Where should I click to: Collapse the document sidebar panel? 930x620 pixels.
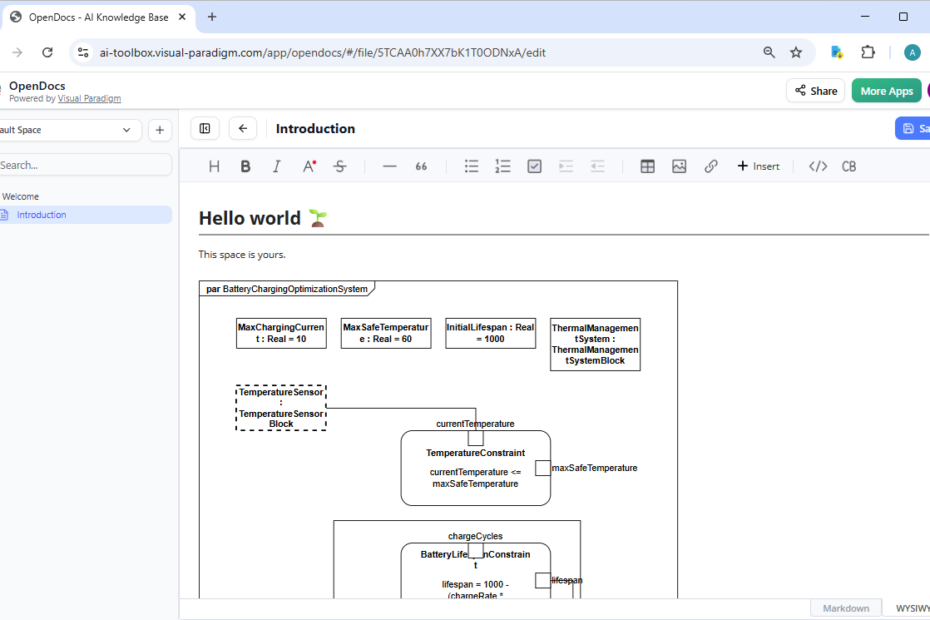(205, 128)
